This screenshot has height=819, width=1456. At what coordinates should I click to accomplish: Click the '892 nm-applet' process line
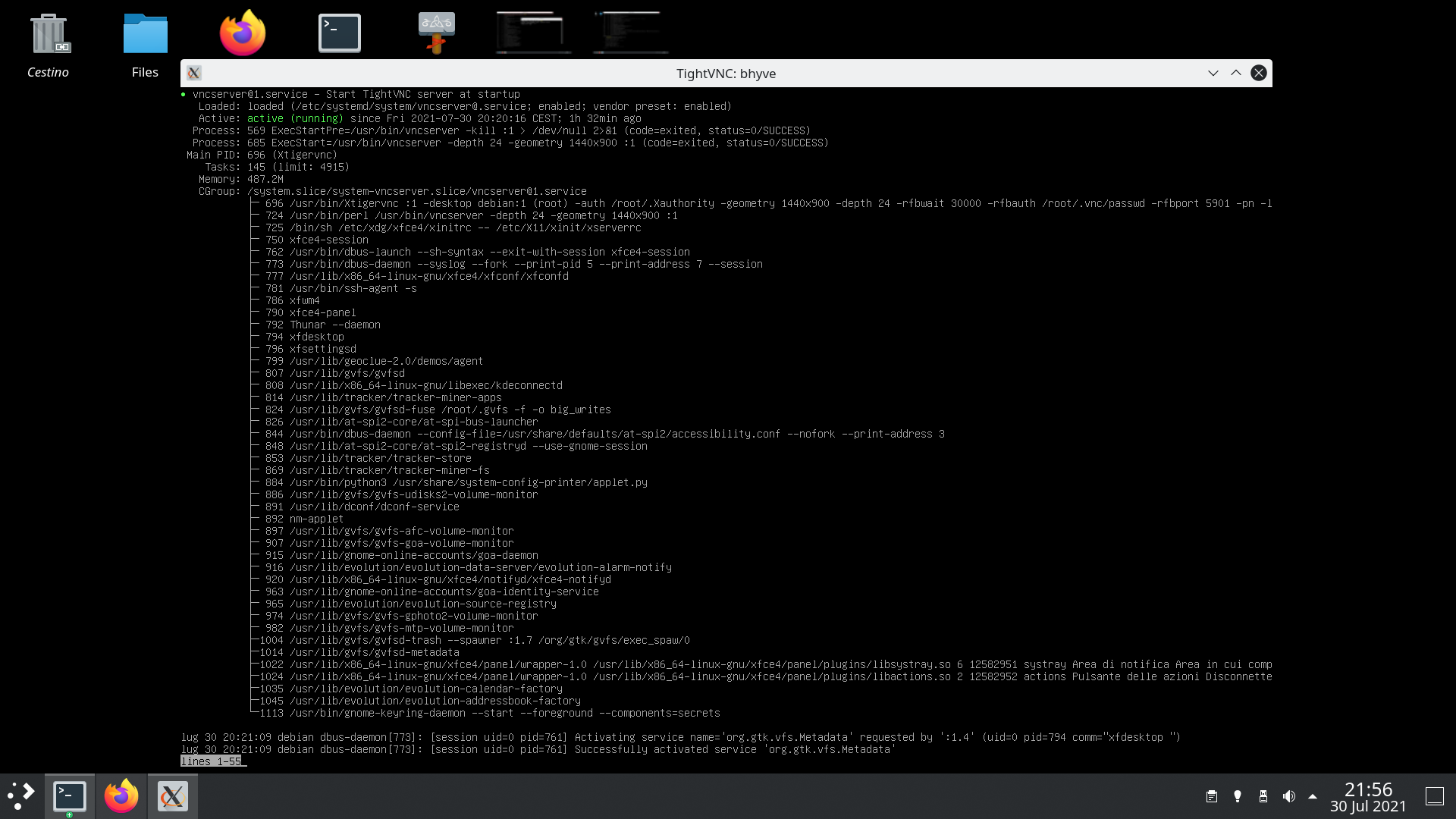pos(305,519)
